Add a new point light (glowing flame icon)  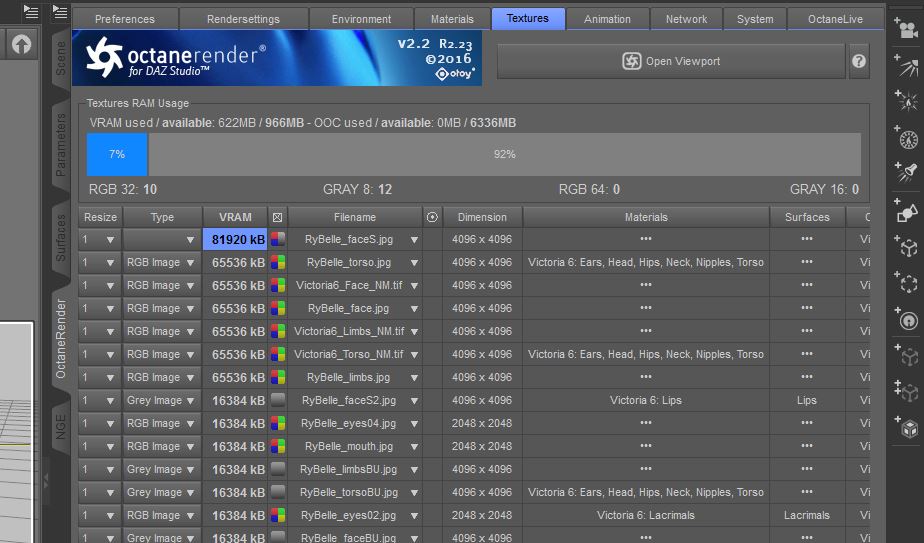pos(906,101)
